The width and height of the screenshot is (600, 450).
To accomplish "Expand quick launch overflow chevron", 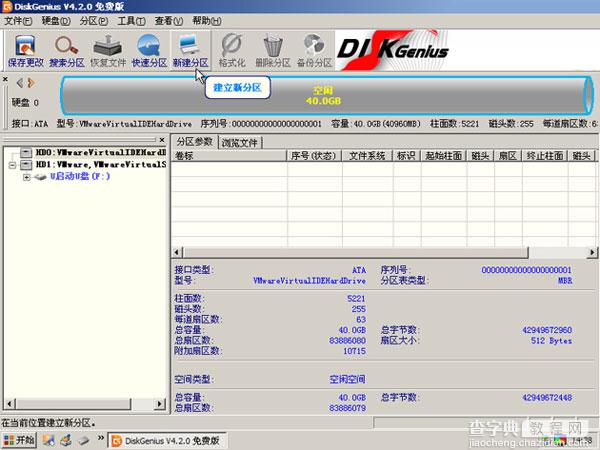I will [x=101, y=438].
